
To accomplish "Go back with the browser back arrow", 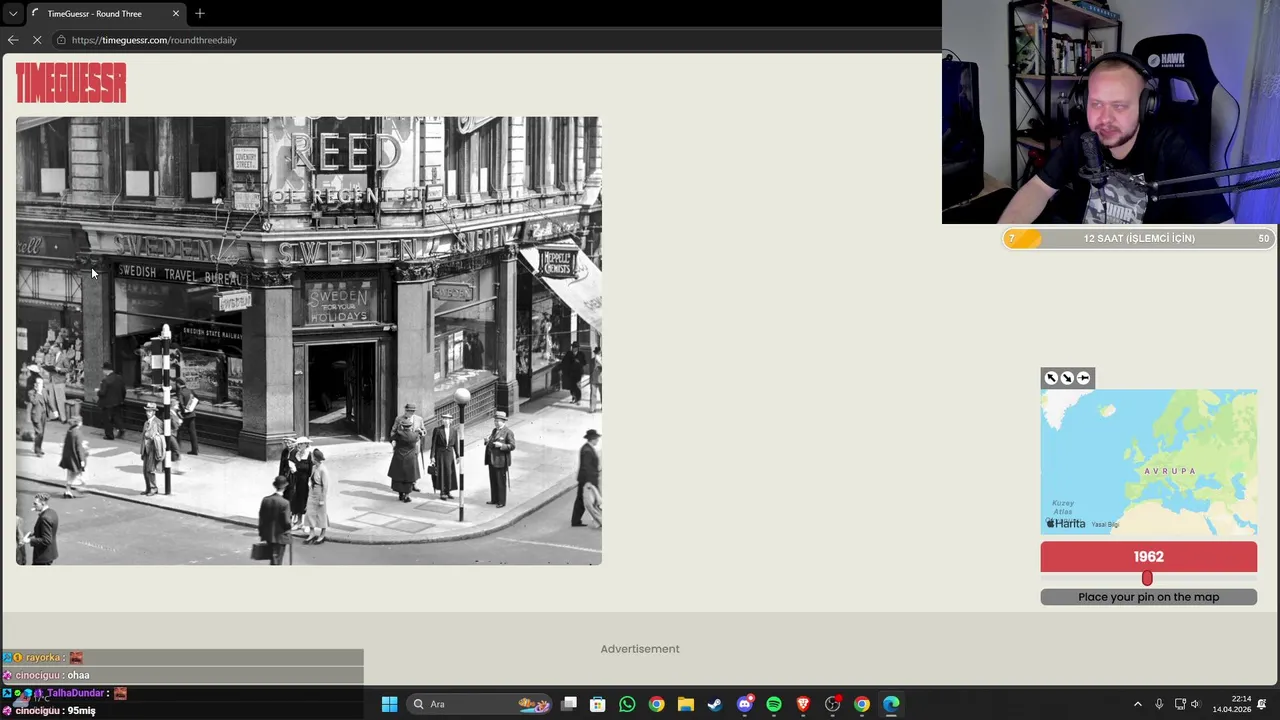I will coord(13,40).
